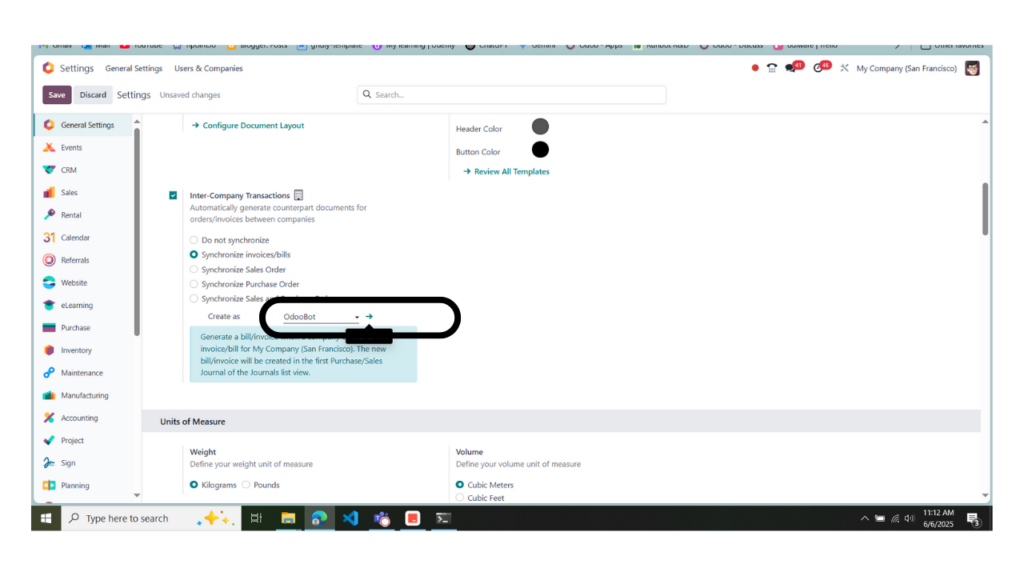Open the Terminal from the taskbar

point(443,519)
